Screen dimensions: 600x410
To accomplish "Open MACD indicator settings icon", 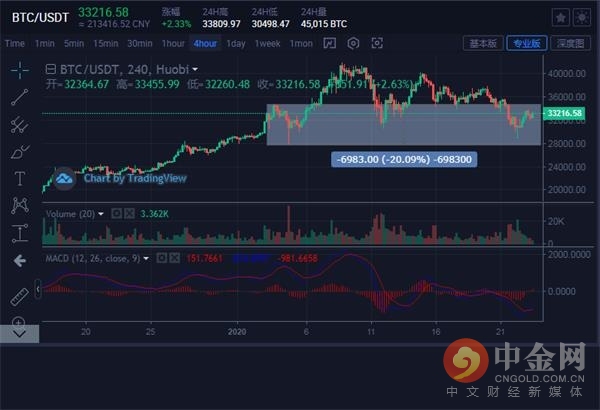I will tap(161, 258).
